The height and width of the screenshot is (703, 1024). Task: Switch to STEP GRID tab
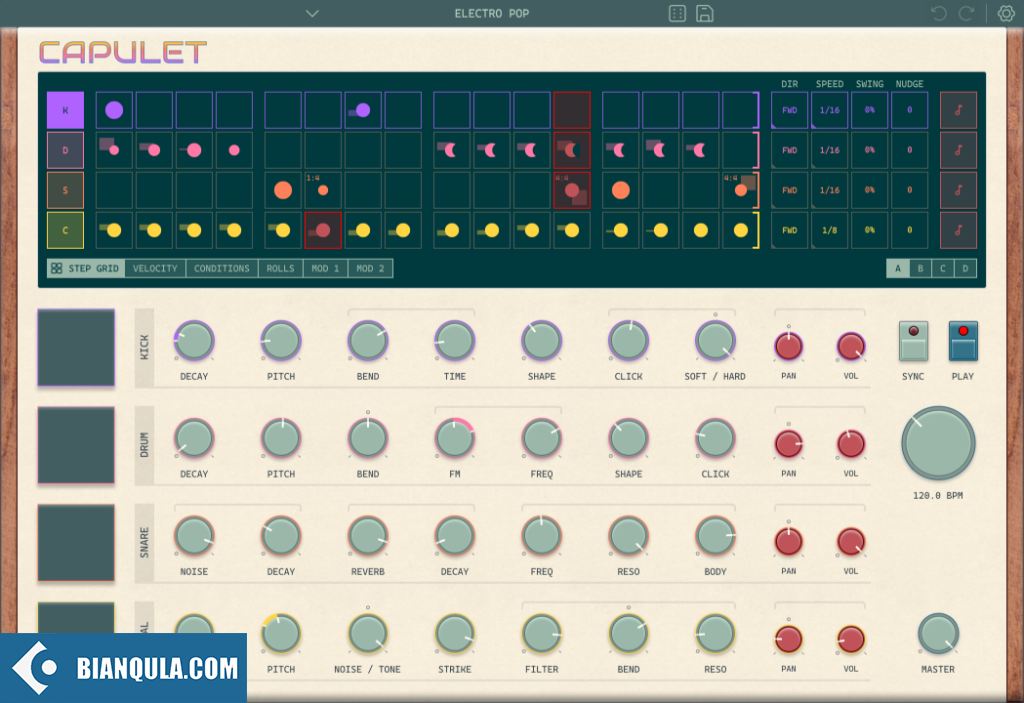point(86,269)
